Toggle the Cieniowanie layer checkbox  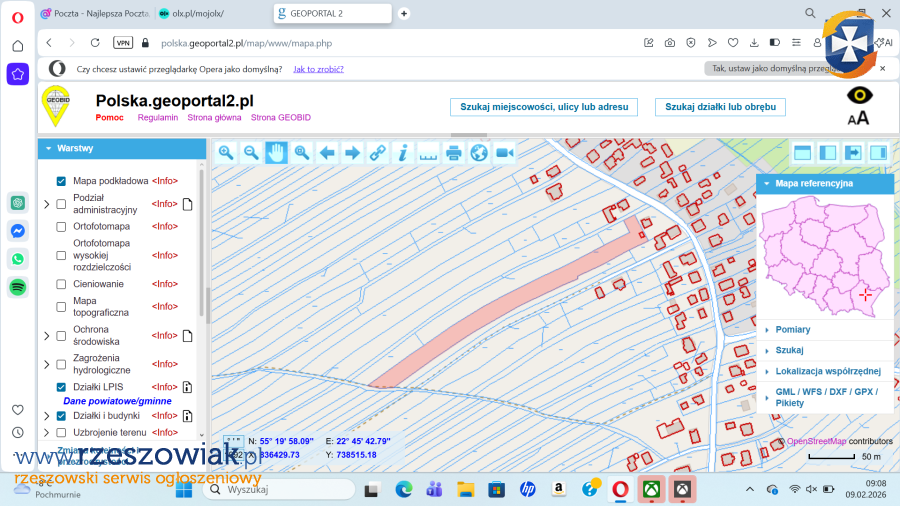(61, 284)
